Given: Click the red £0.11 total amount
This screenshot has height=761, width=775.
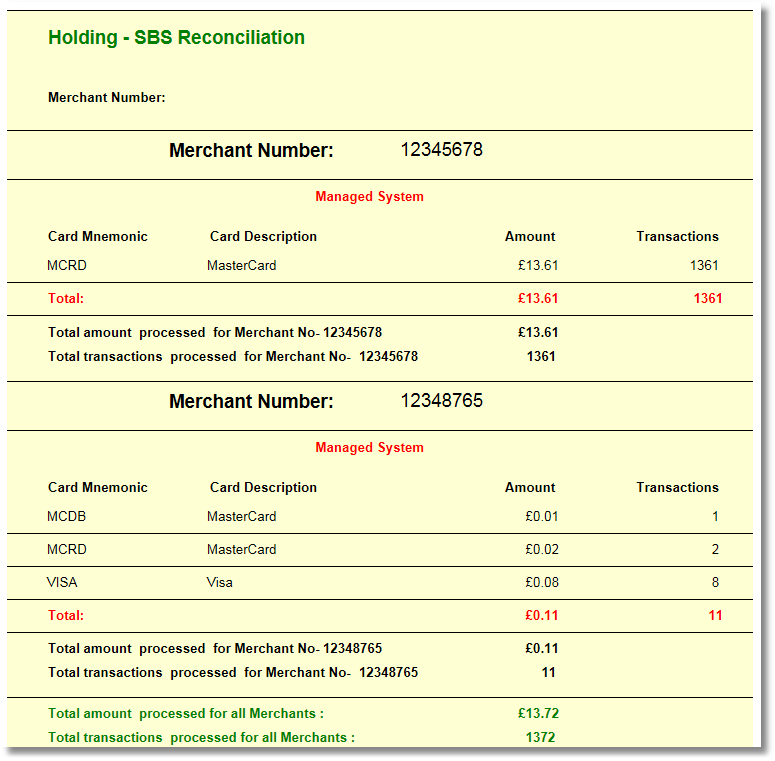Looking at the screenshot, I should (x=542, y=616).
